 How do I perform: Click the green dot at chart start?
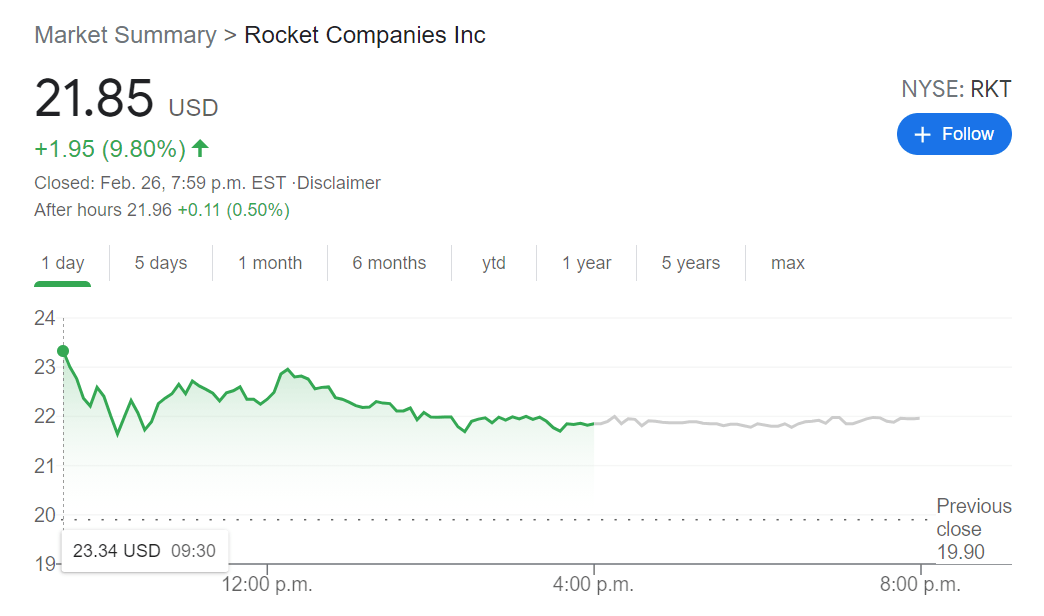63,351
